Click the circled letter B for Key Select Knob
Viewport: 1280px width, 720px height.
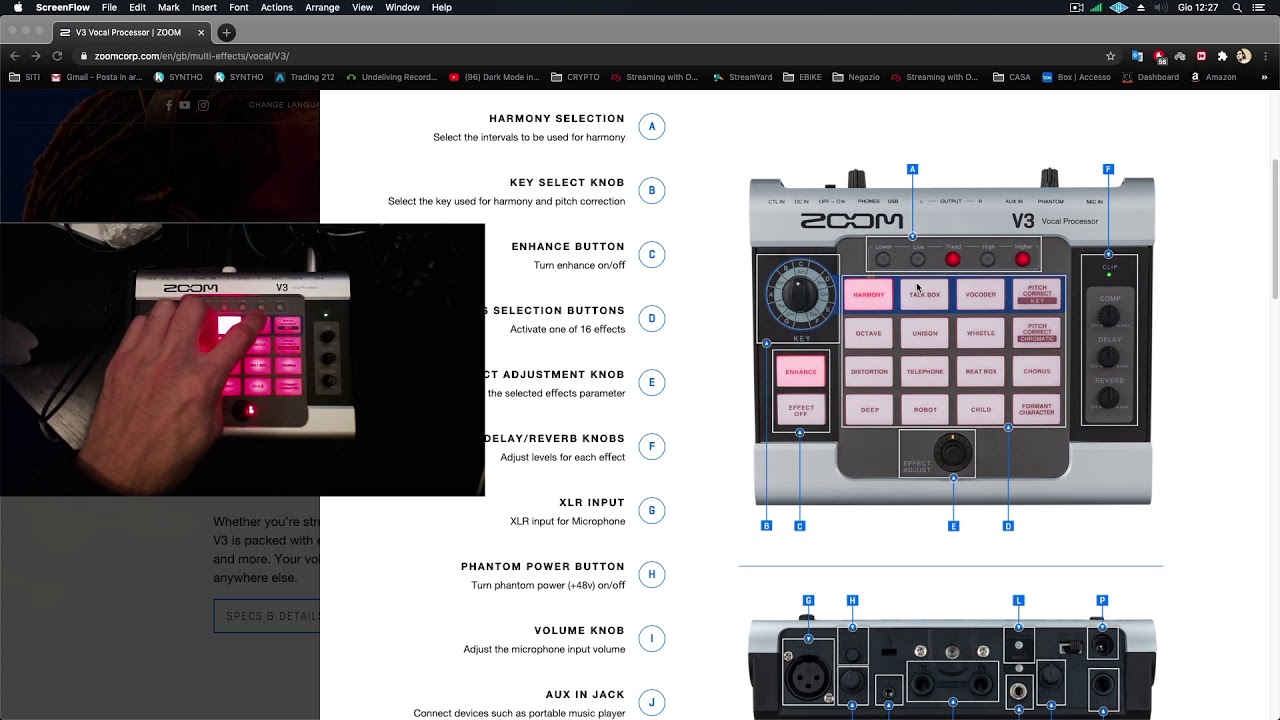[652, 191]
